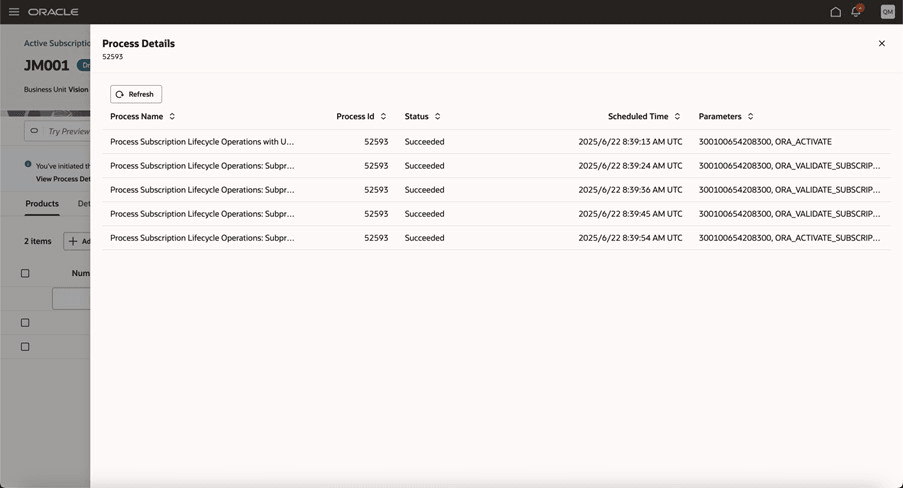The height and width of the screenshot is (488, 903).
Task: Select the row scheduled at 8:39:54 AM
Action: point(496,238)
